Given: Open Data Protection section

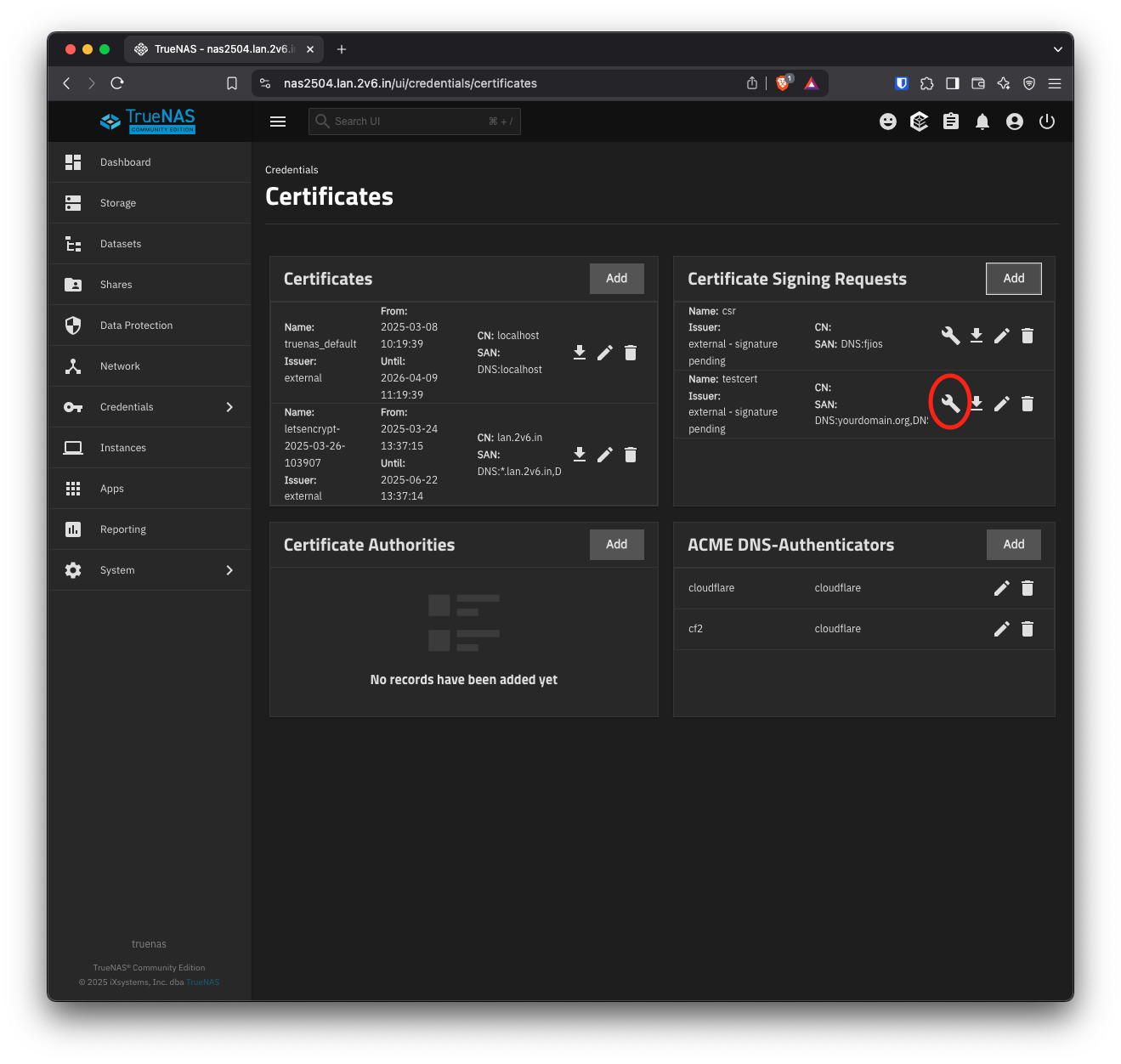Looking at the screenshot, I should coord(150,325).
